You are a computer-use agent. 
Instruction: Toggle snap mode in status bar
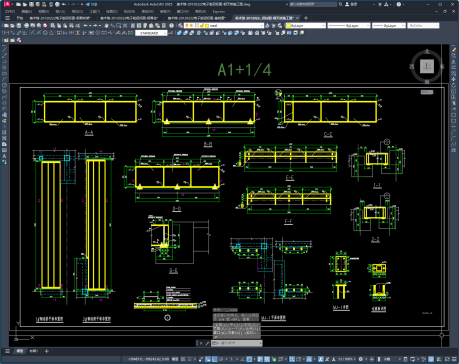[190, 359]
